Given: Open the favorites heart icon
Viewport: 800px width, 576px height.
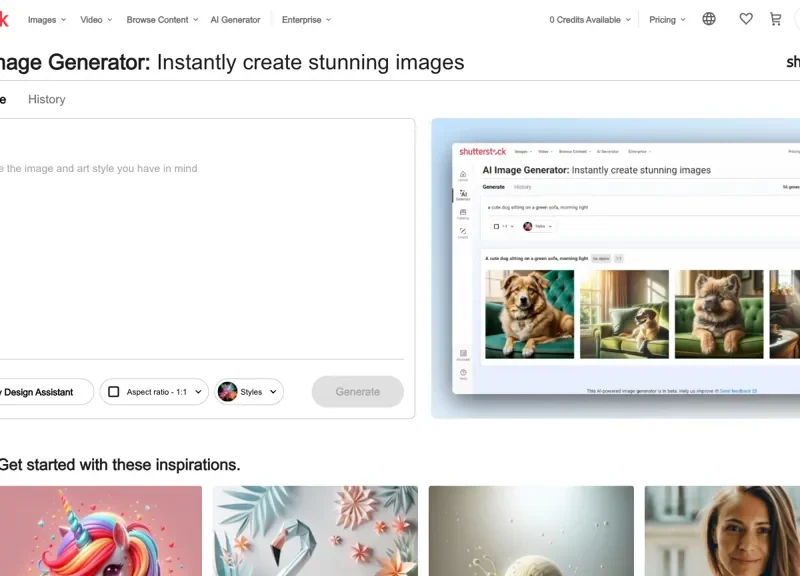Looking at the screenshot, I should click(746, 19).
